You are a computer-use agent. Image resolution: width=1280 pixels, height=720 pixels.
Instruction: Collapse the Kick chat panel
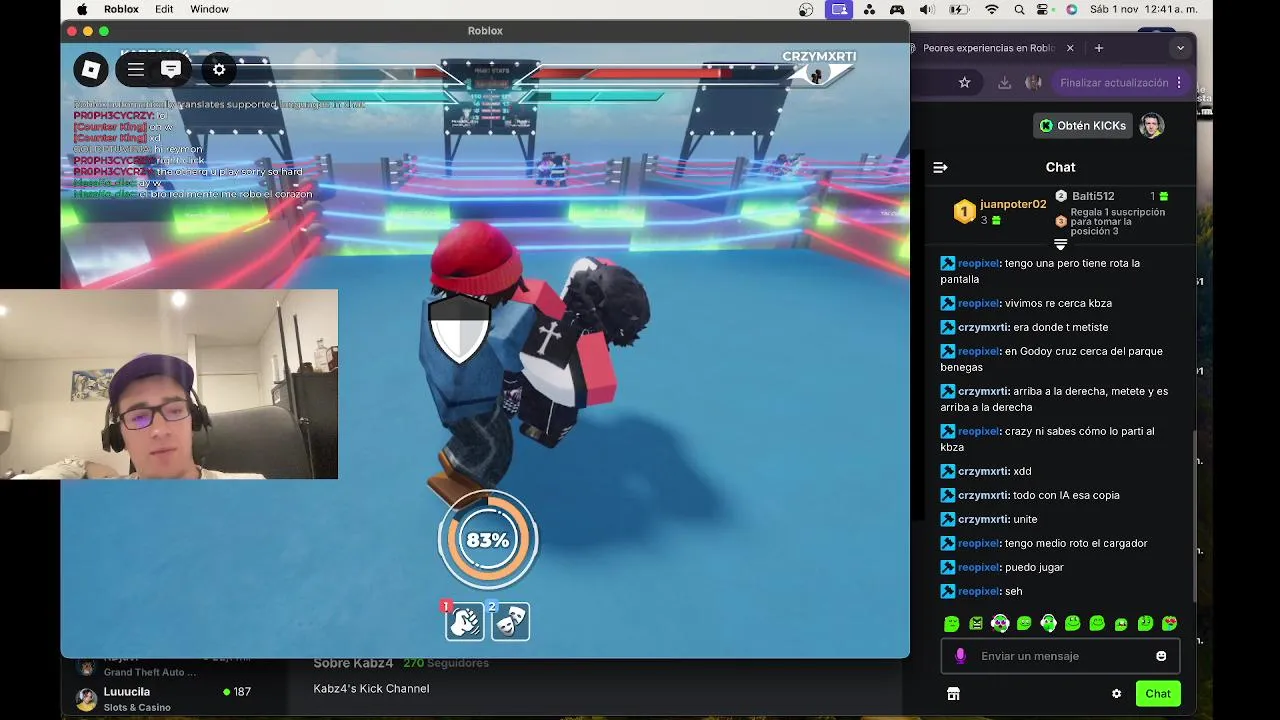tap(940, 167)
